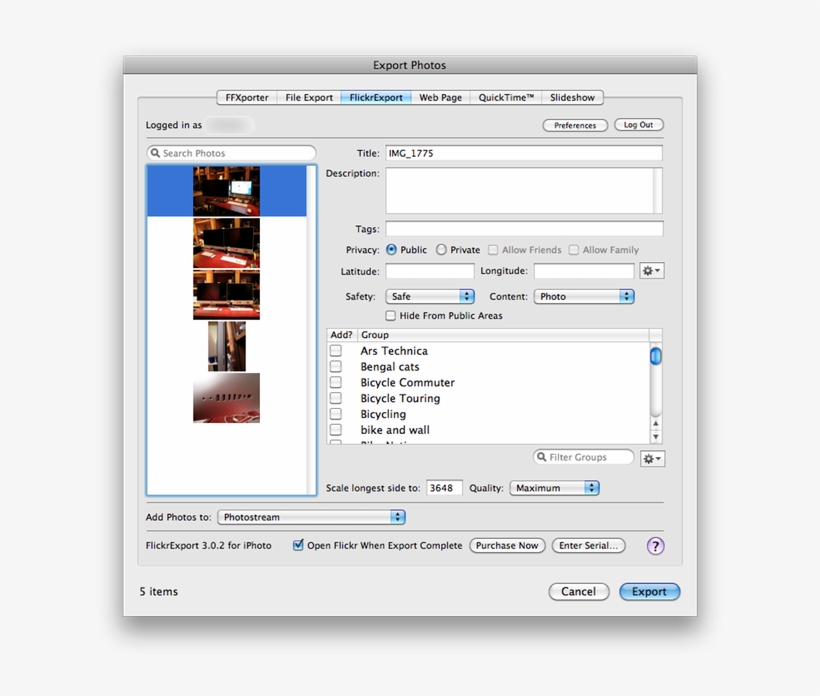820x696 pixels.
Task: Open the help question mark button
Action: pyautogui.click(x=655, y=546)
